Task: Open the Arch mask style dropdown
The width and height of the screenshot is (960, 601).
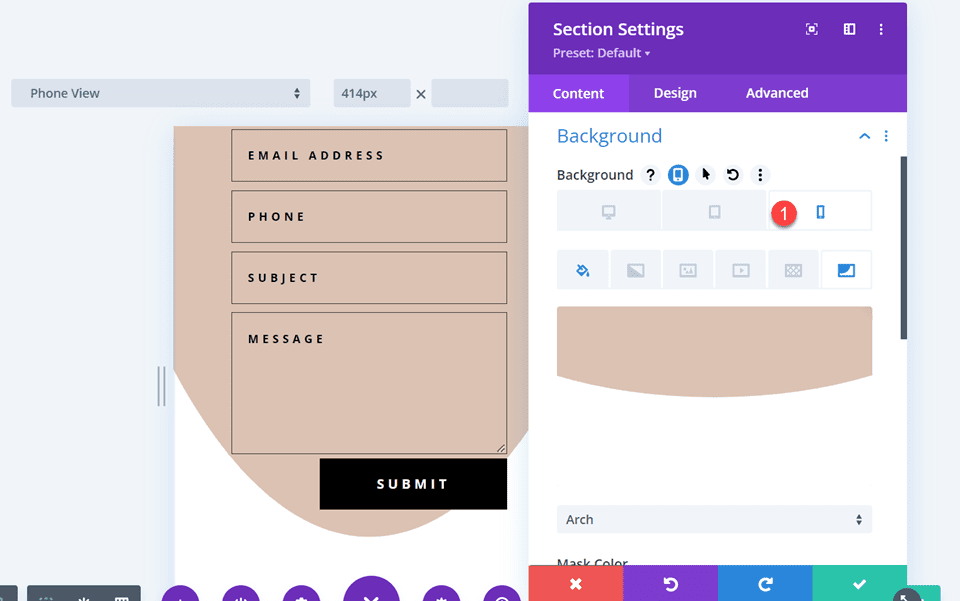Action: (714, 519)
